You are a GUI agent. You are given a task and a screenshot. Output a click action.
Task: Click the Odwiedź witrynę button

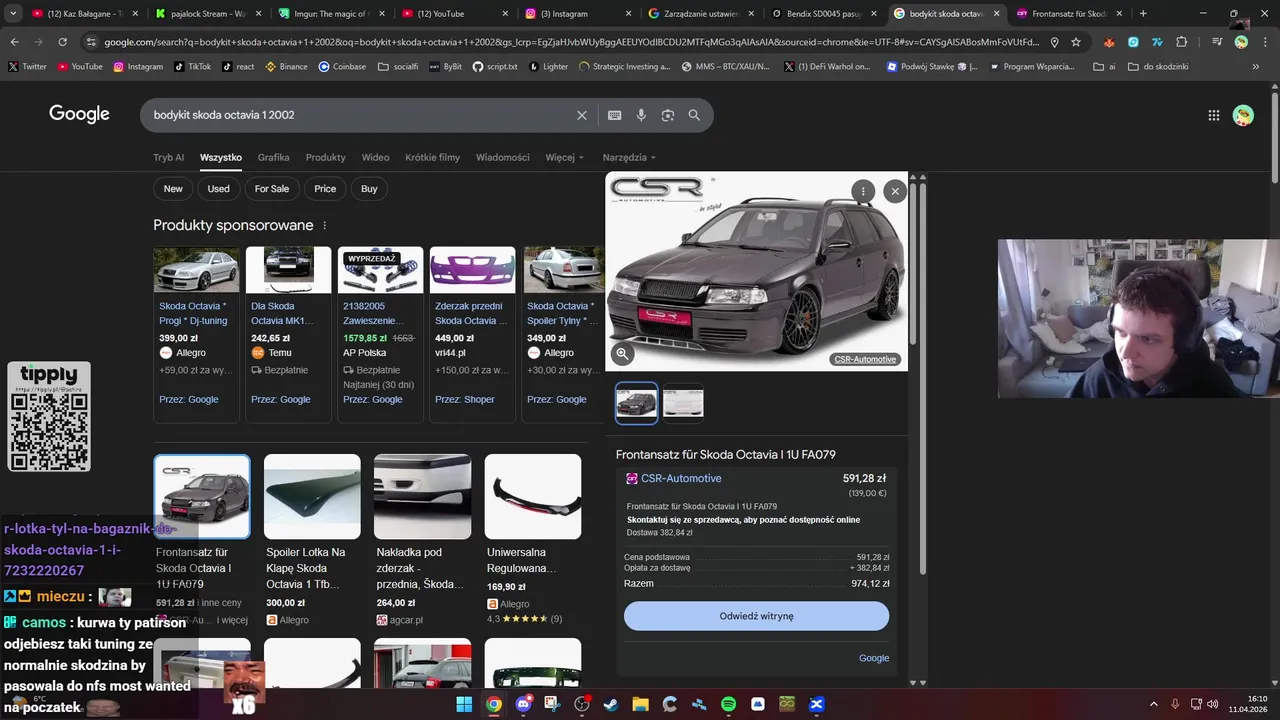756,616
